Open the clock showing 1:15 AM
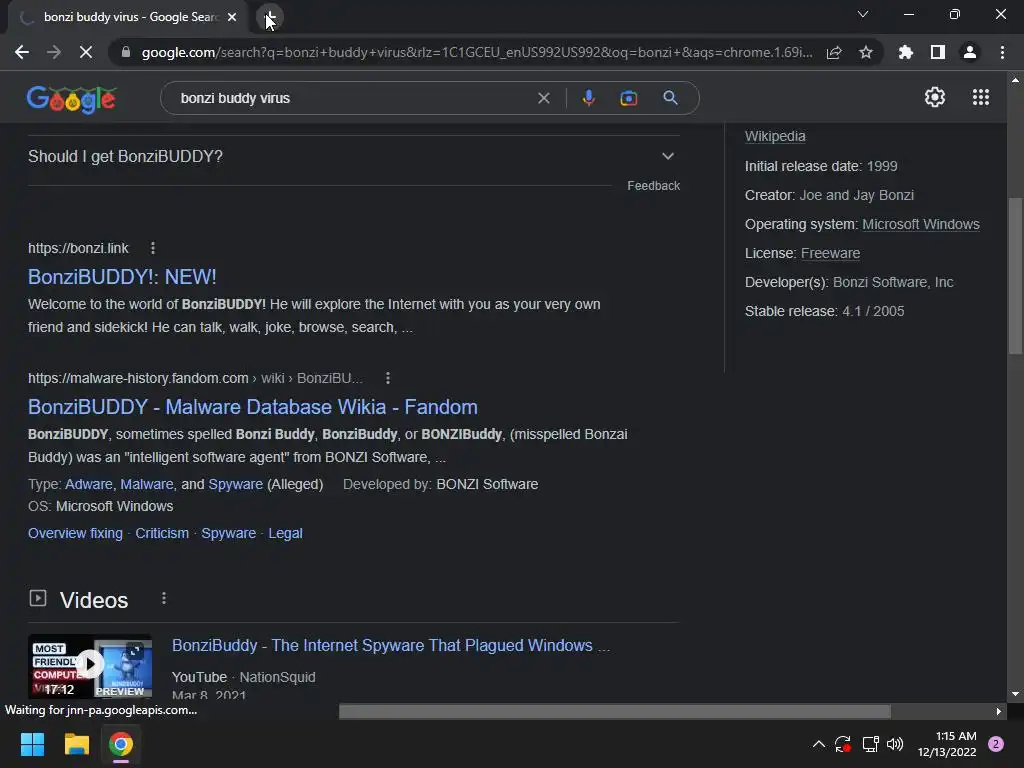The image size is (1024, 768). coord(947,744)
